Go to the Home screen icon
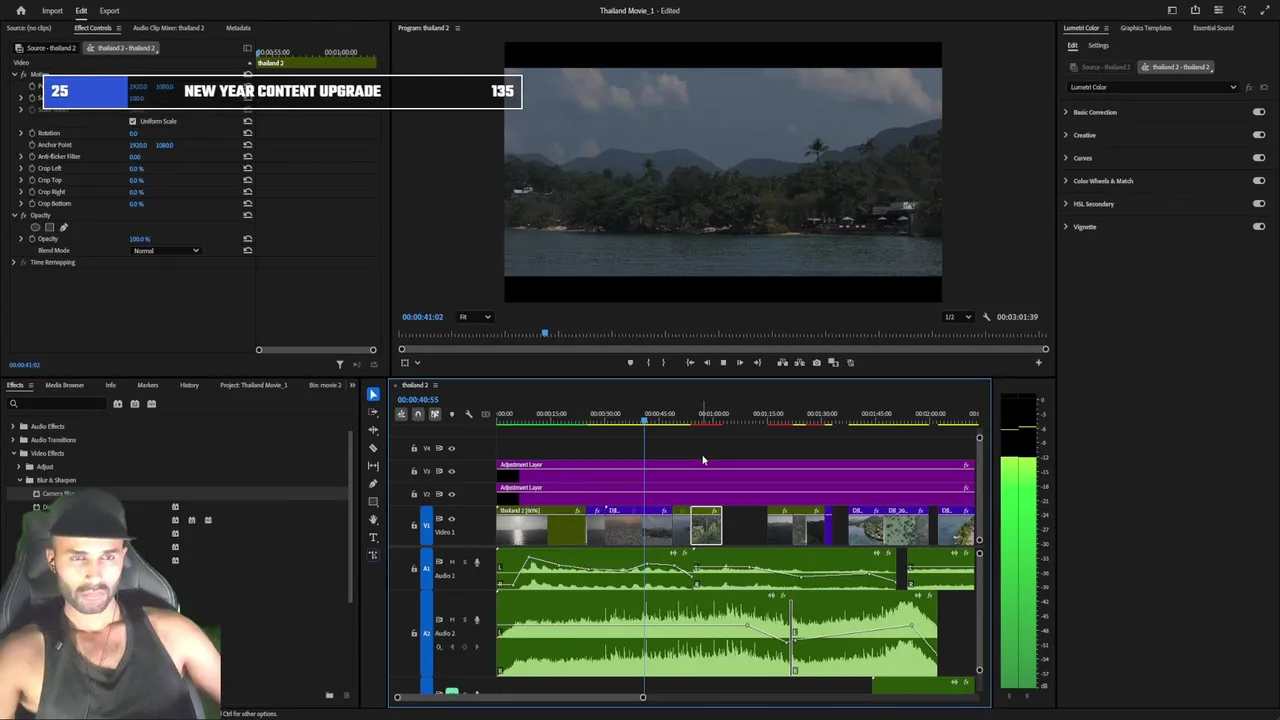This screenshot has height=720, width=1280. 21,11
